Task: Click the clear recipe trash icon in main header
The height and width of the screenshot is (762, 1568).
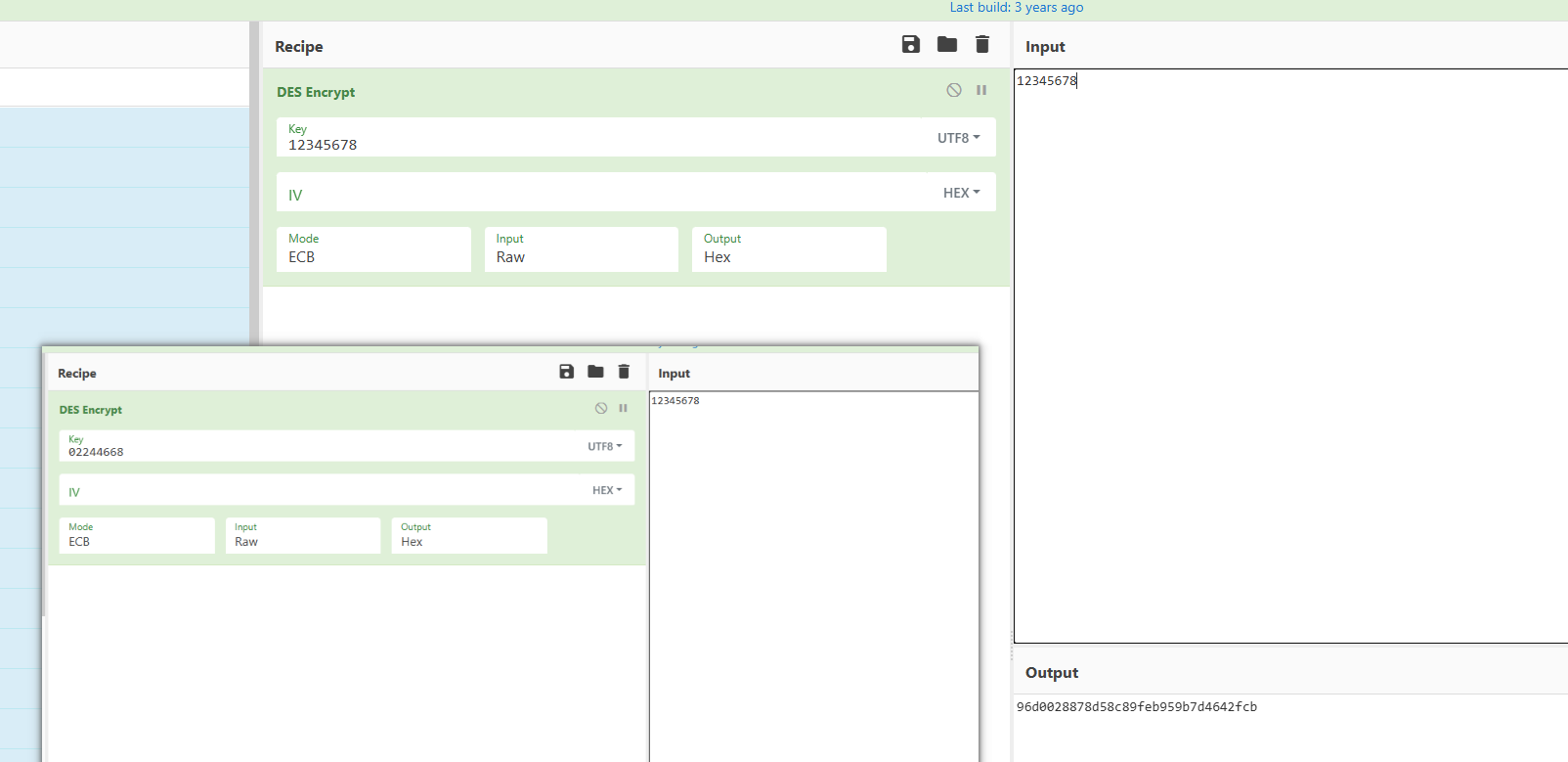Action: coord(982,44)
